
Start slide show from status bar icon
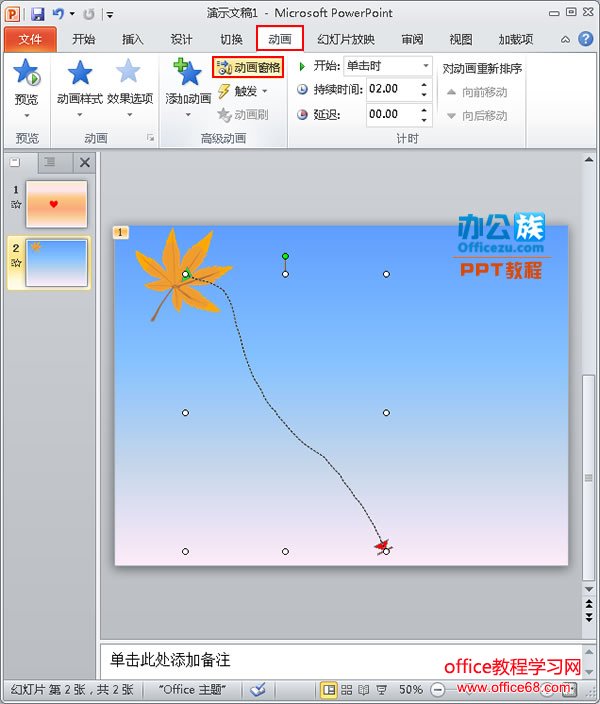pyautogui.click(x=381, y=690)
